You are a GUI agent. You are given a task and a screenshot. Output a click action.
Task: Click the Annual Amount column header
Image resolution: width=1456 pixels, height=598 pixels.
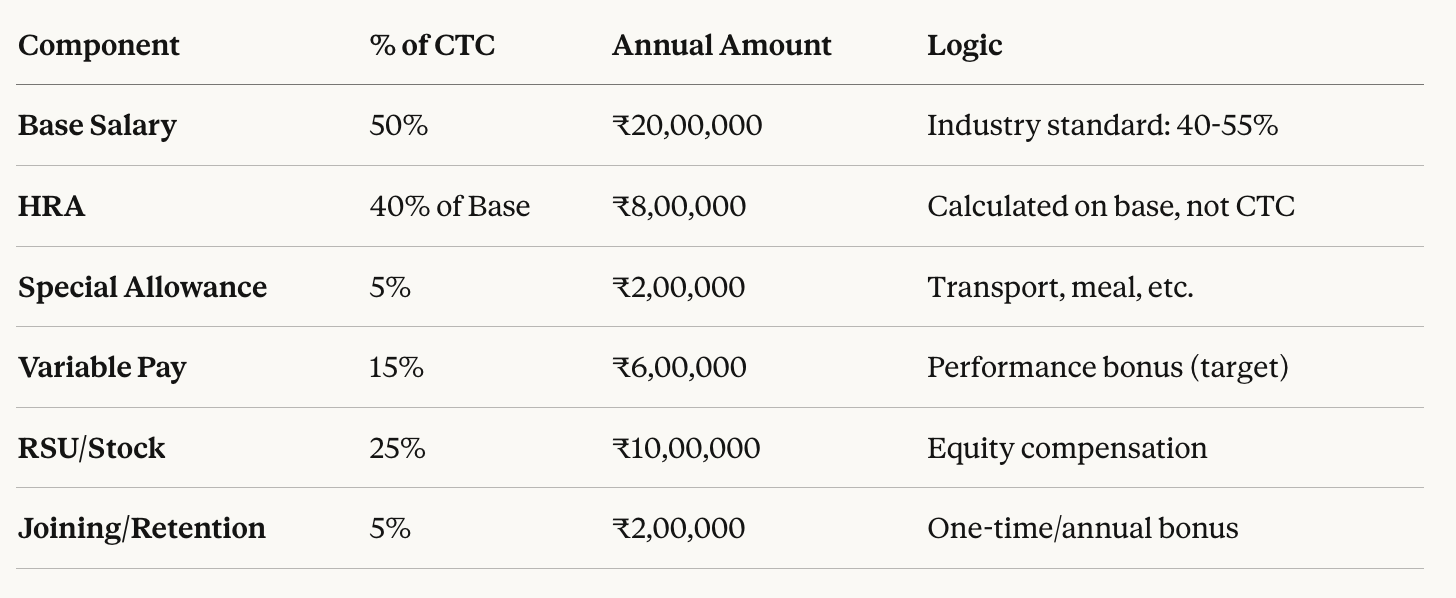(721, 45)
